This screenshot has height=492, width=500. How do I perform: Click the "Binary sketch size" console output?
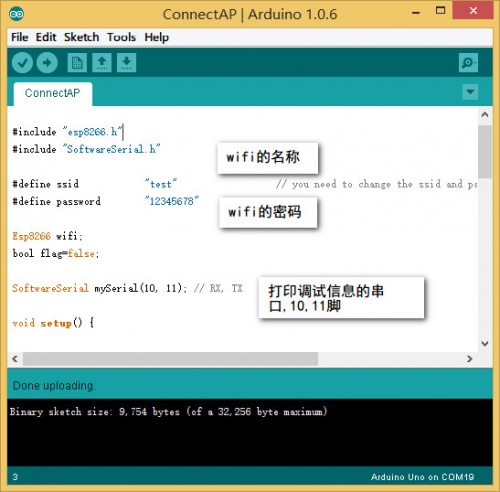tap(168, 412)
